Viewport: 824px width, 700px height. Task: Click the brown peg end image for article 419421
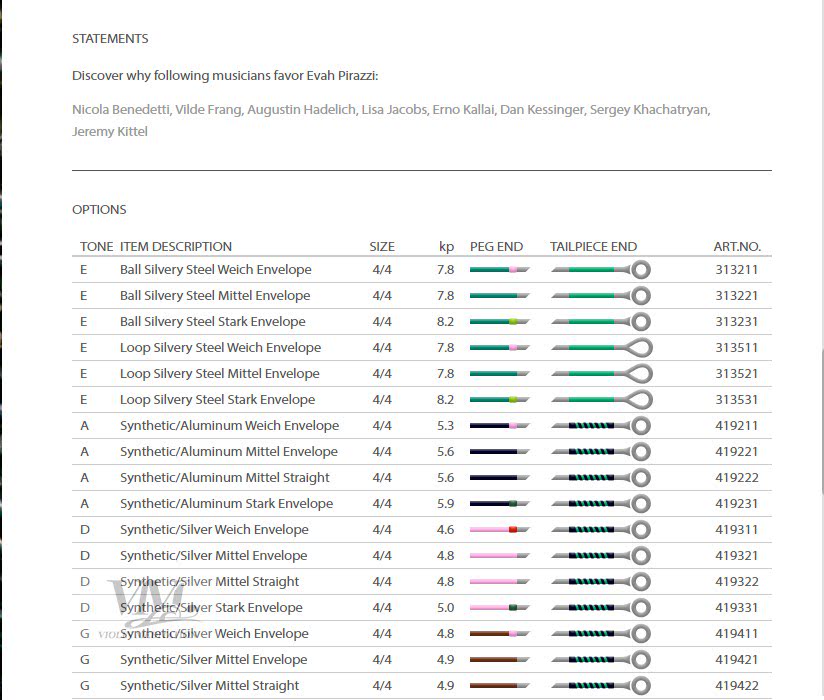pos(499,660)
